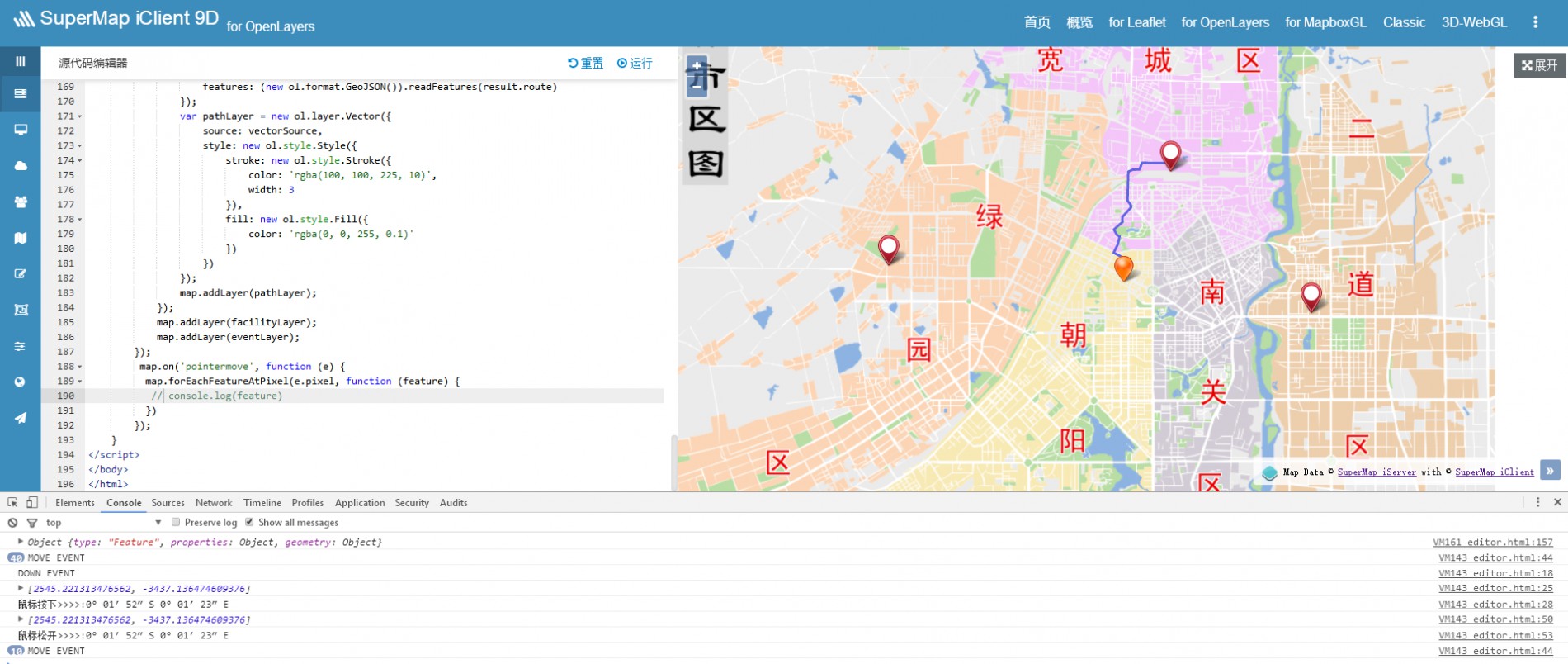Switch to the Sources DevTools tab
The width and height of the screenshot is (1568, 664).
click(x=168, y=502)
